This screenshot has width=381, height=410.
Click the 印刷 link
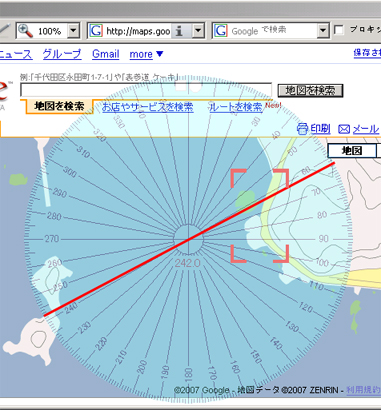coord(320,129)
